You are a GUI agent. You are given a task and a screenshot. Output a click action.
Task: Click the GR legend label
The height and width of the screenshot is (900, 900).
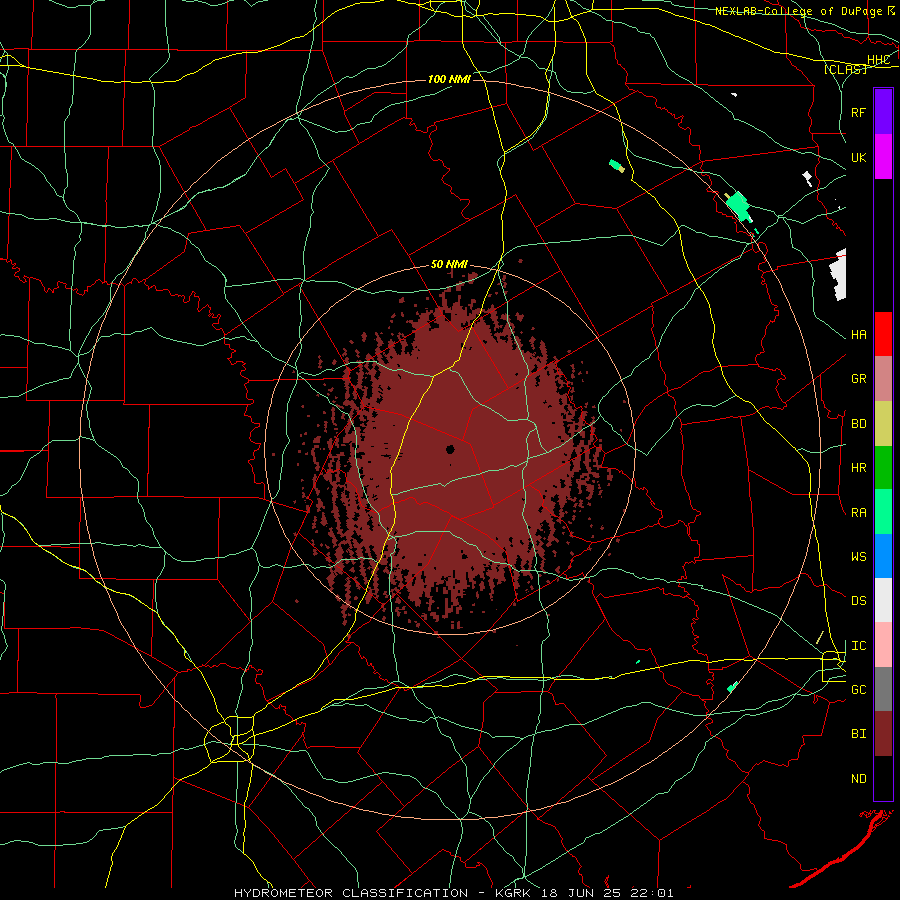859,379
